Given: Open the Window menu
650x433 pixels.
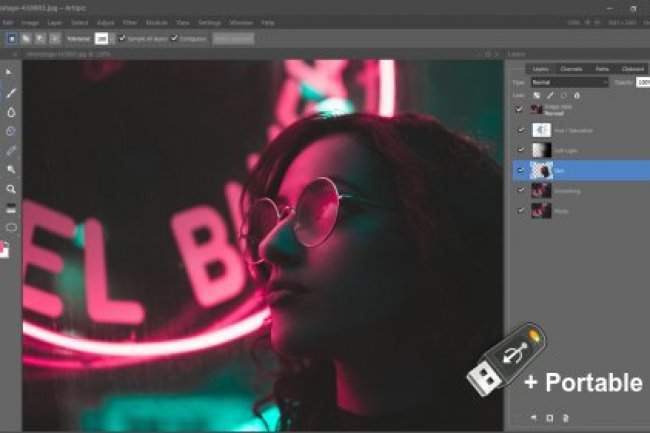Looking at the screenshot, I should 241,23.
